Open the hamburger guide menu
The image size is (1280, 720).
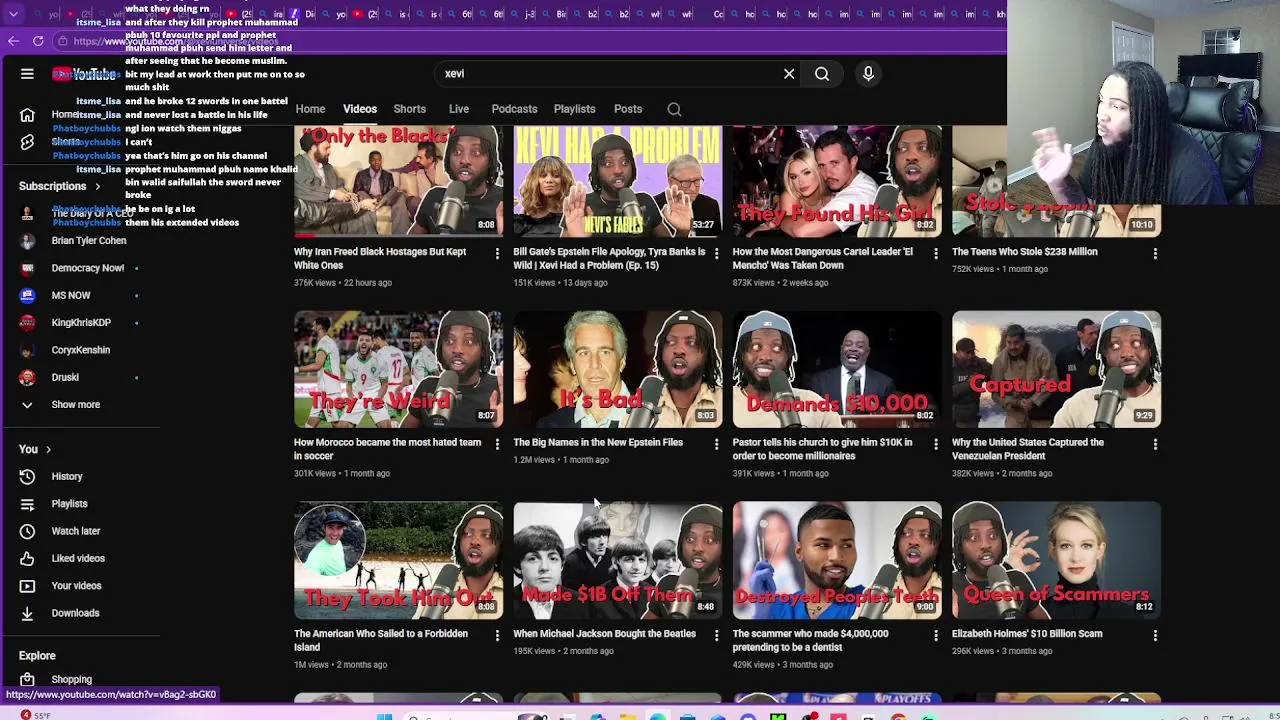(27, 74)
